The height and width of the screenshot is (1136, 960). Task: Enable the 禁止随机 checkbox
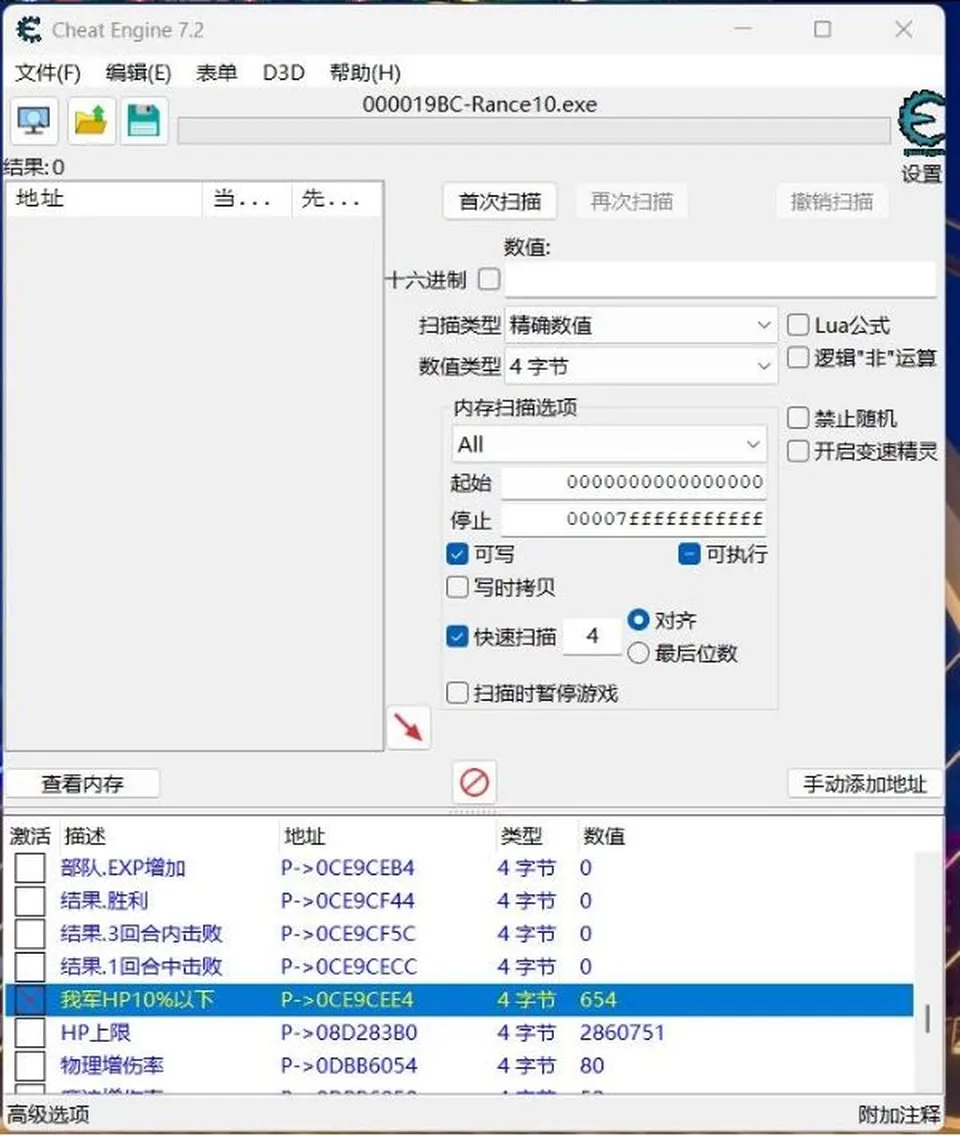pyautogui.click(x=798, y=417)
